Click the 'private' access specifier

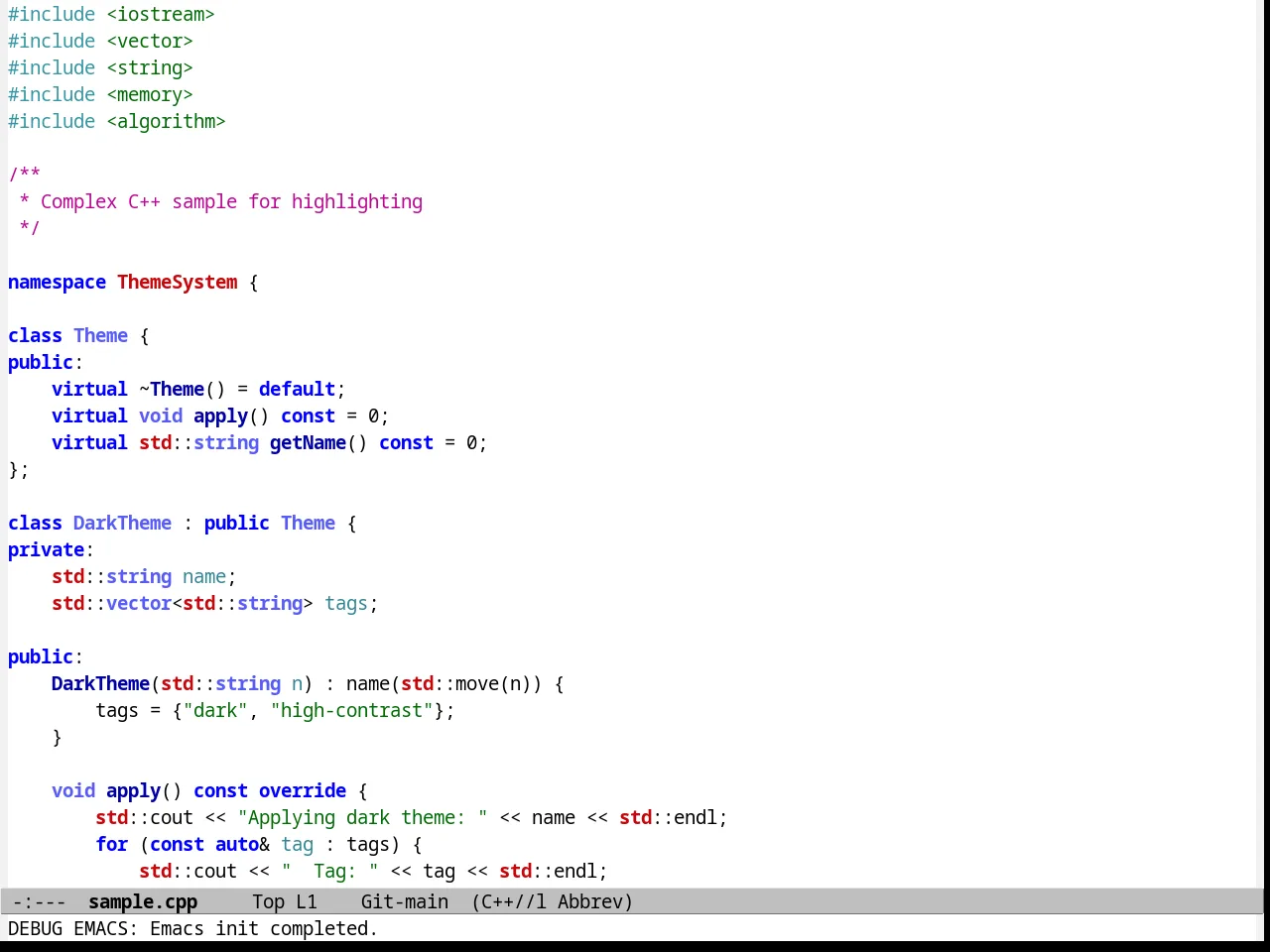(x=47, y=549)
